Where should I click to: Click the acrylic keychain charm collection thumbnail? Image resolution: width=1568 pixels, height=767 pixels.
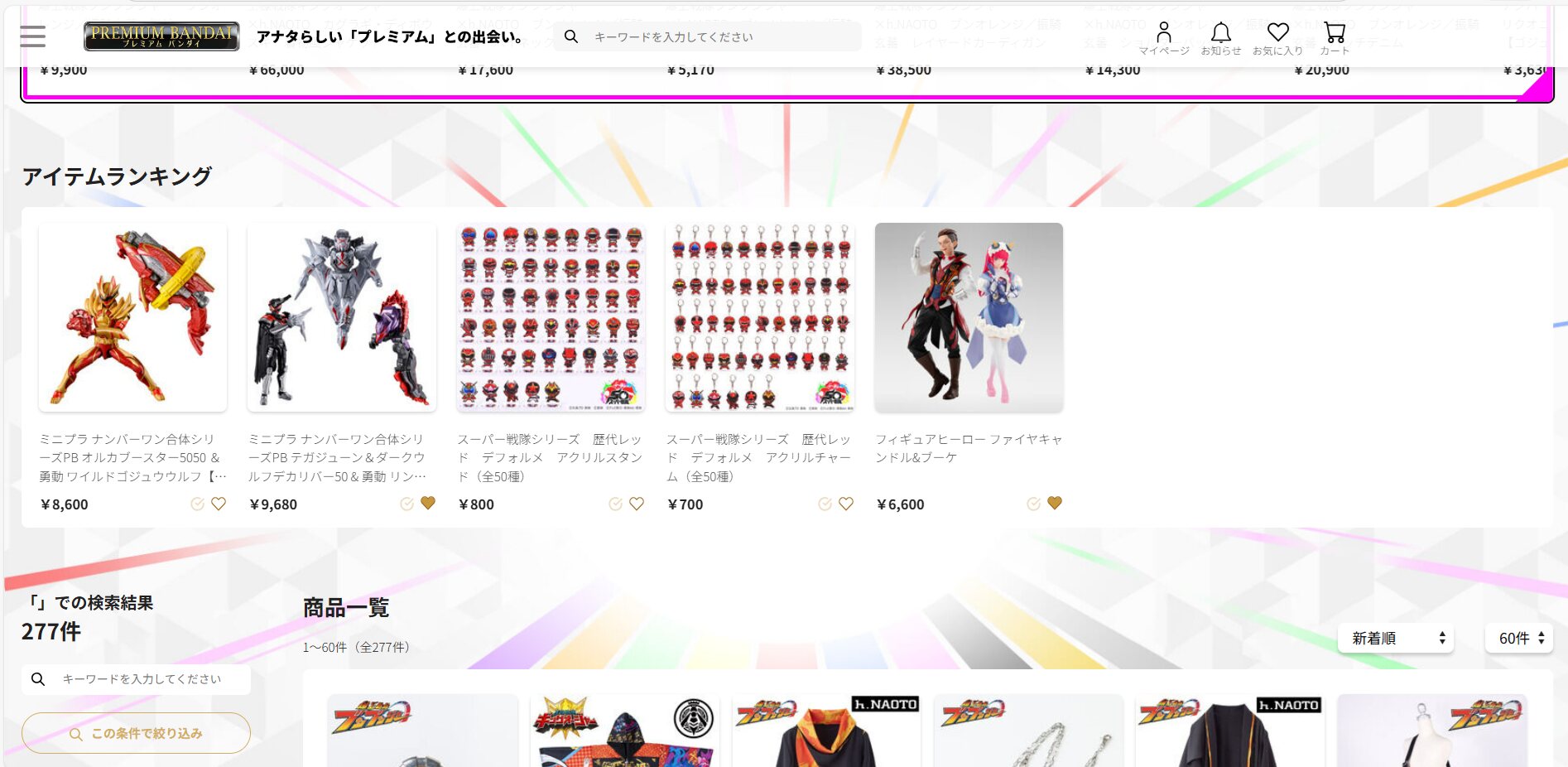759,317
